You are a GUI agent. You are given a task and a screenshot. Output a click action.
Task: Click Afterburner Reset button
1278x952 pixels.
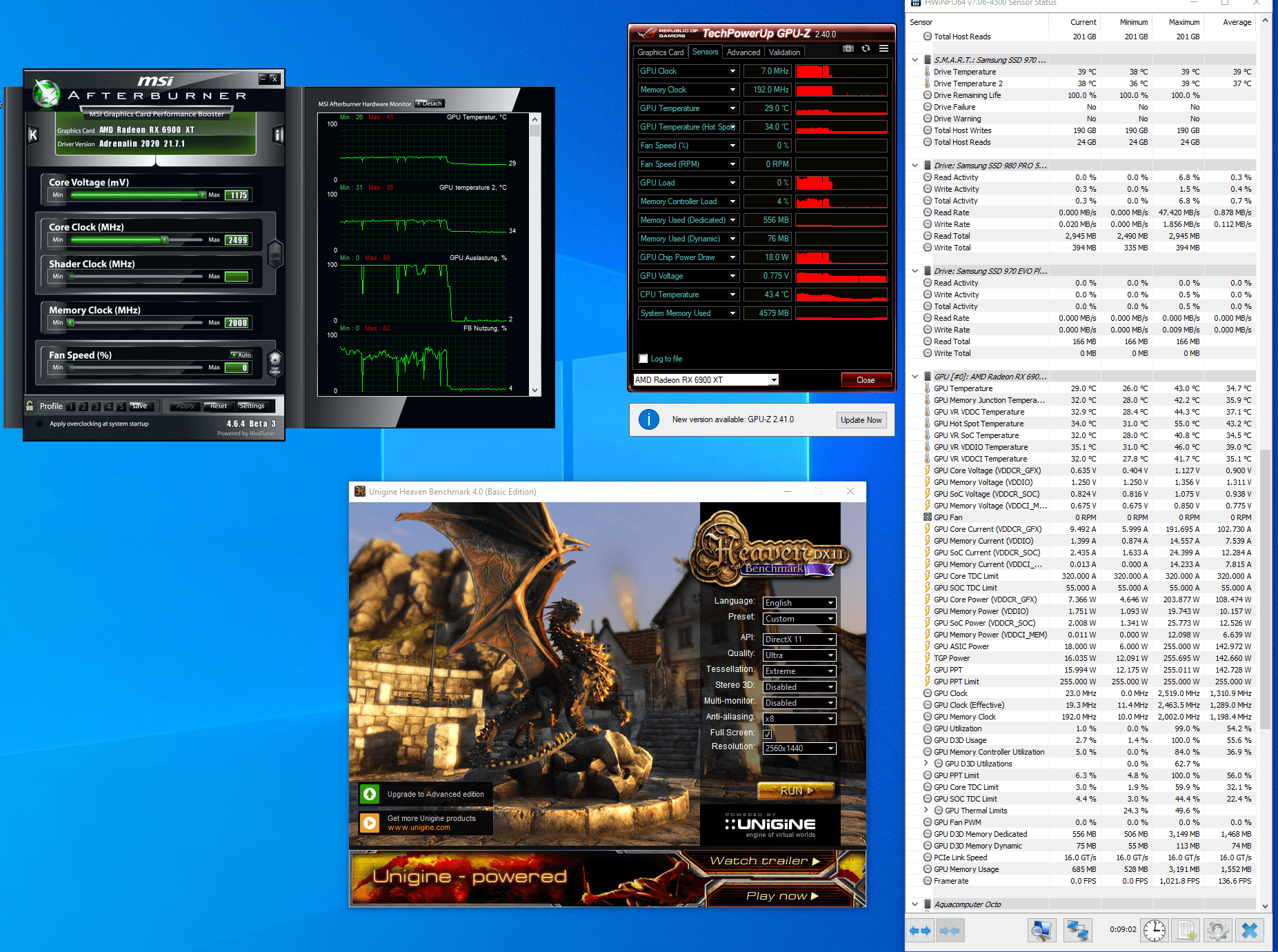(219, 406)
